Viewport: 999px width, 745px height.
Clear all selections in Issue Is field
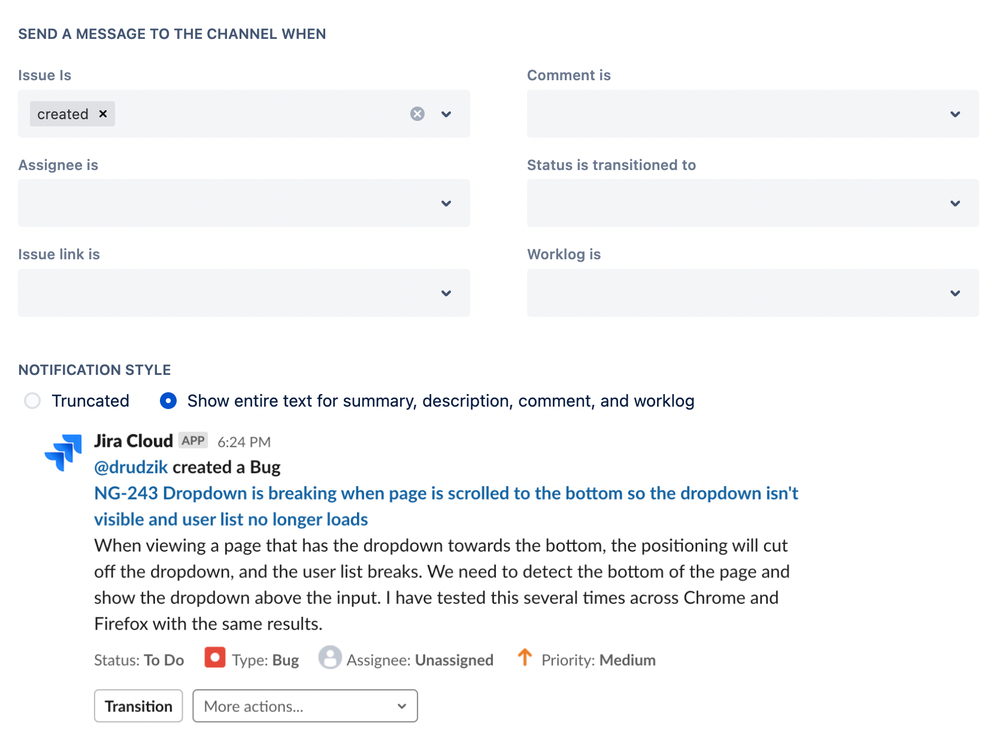click(x=417, y=114)
